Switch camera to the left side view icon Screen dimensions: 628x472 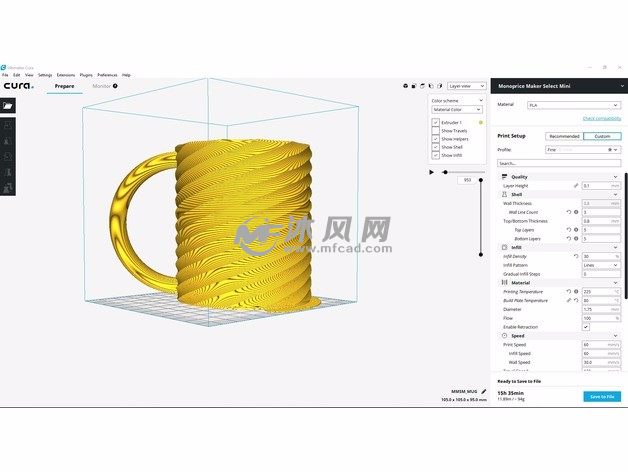tap(431, 86)
